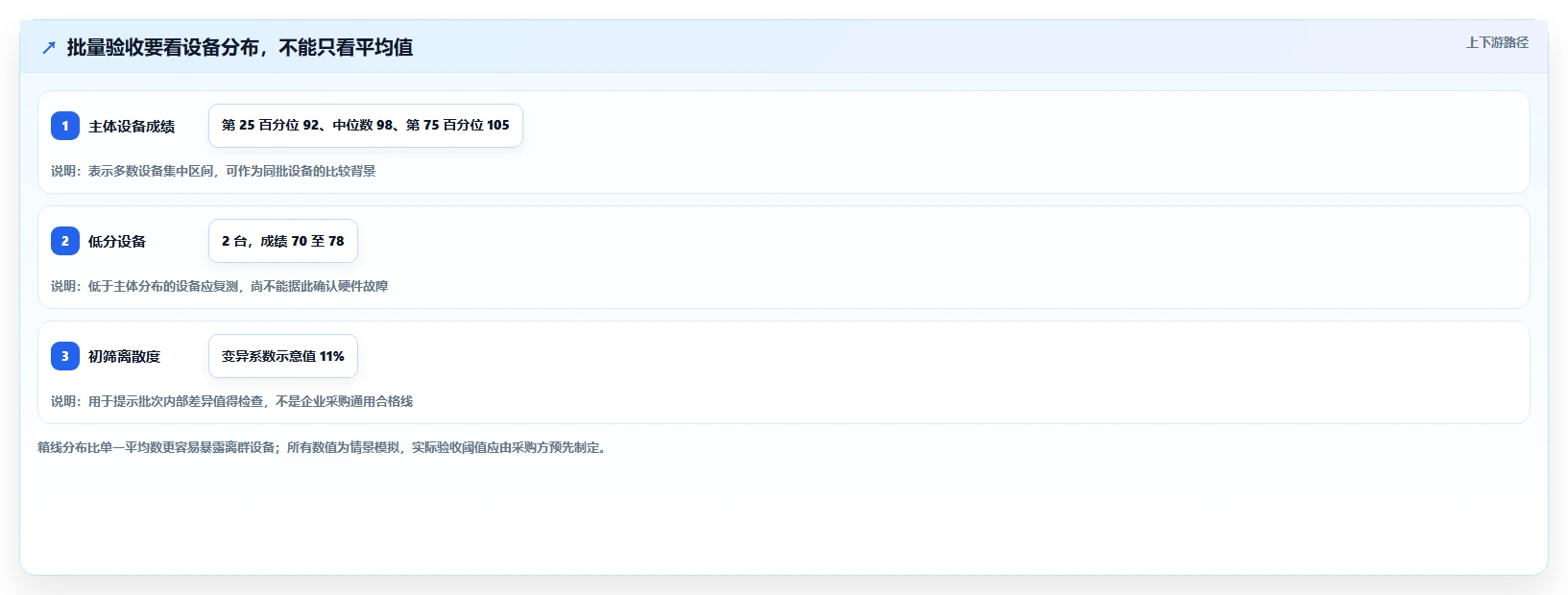The width and height of the screenshot is (1568, 595).
Task: Select the 初筛离散度 label
Action: click(125, 357)
